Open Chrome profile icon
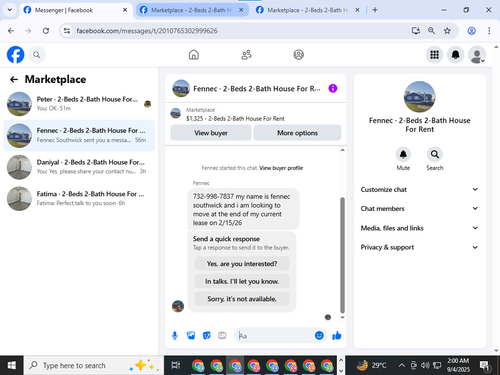 471,31
